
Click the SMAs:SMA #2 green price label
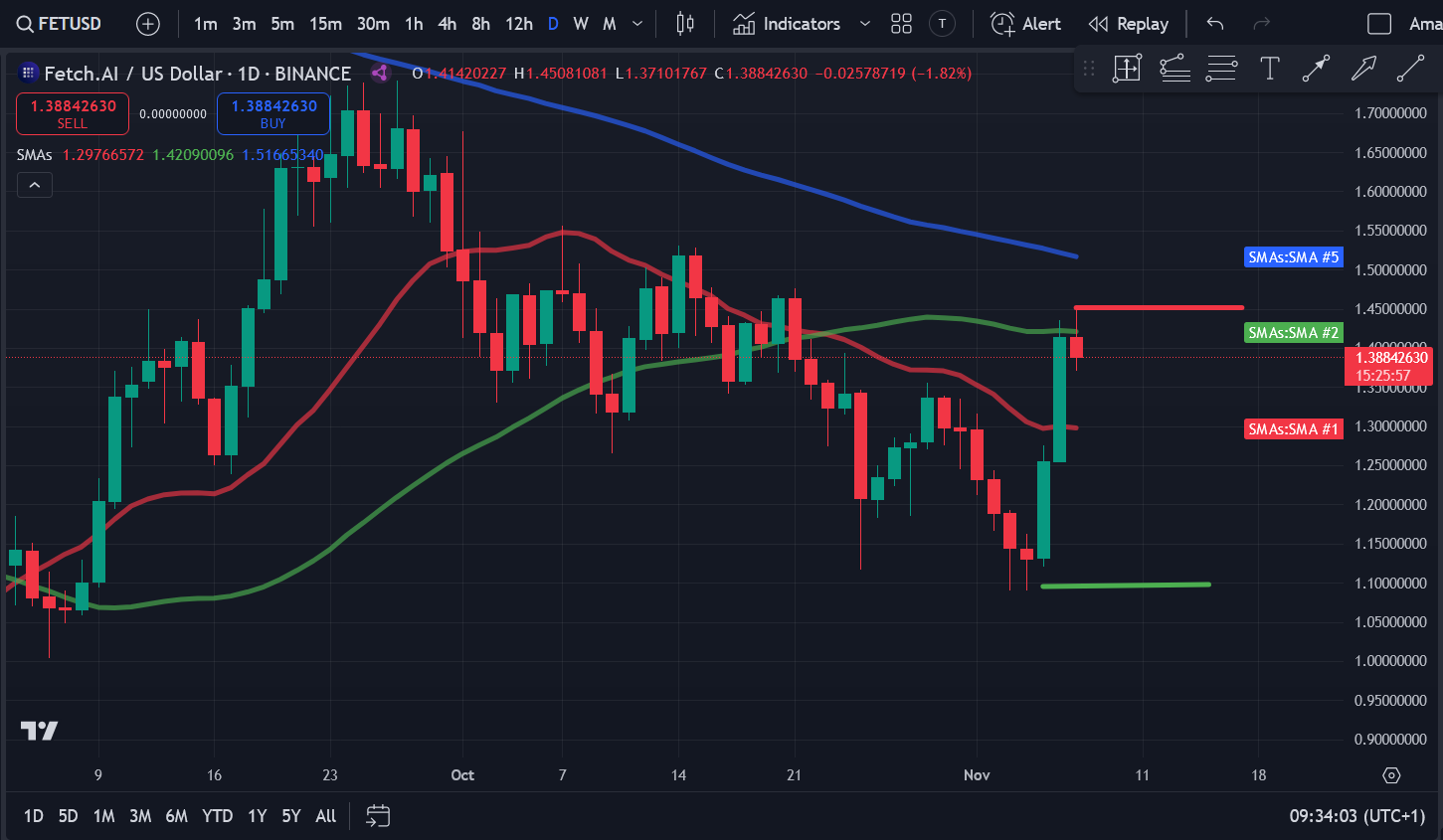[x=1294, y=333]
